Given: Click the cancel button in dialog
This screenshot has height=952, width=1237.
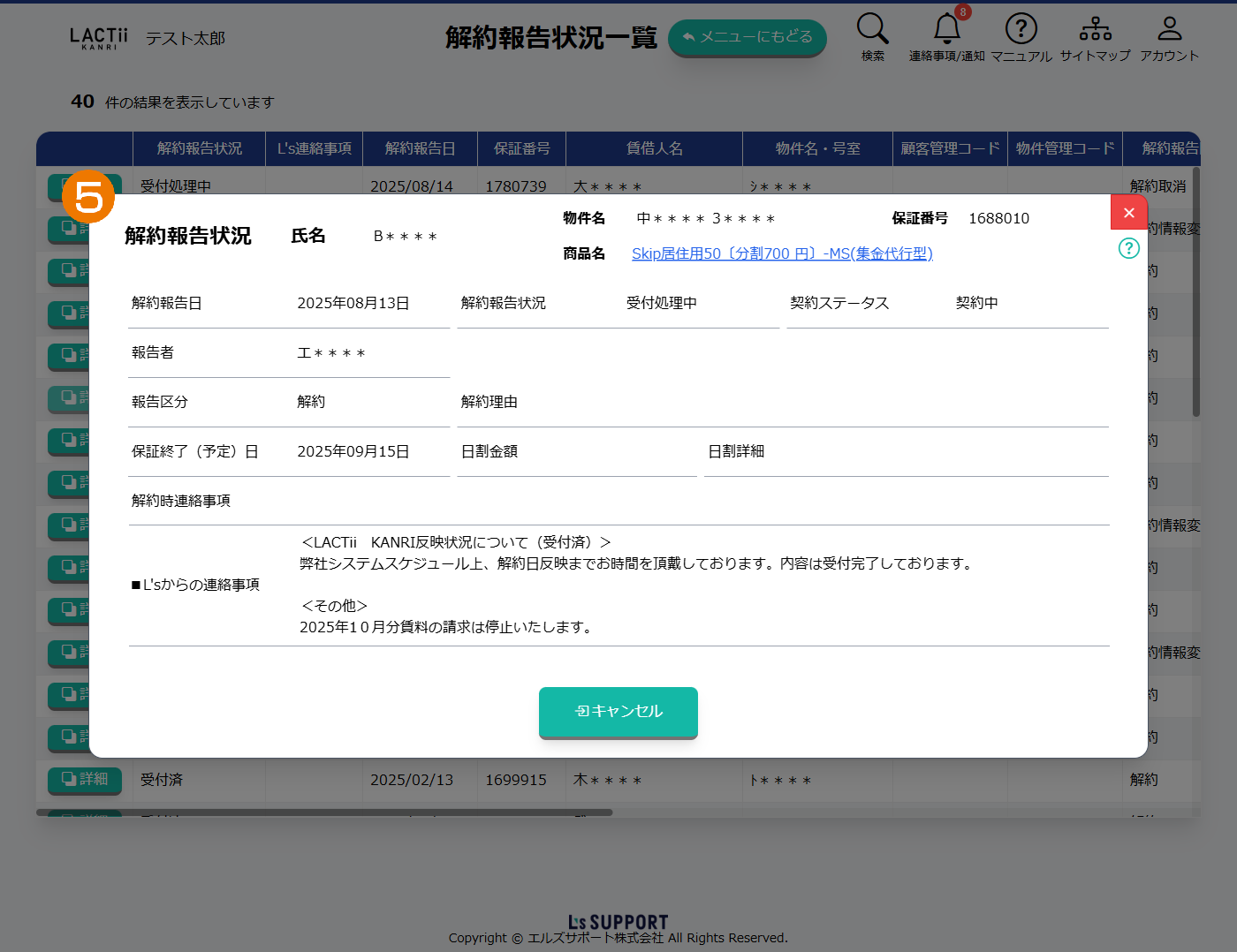Looking at the screenshot, I should 618,712.
